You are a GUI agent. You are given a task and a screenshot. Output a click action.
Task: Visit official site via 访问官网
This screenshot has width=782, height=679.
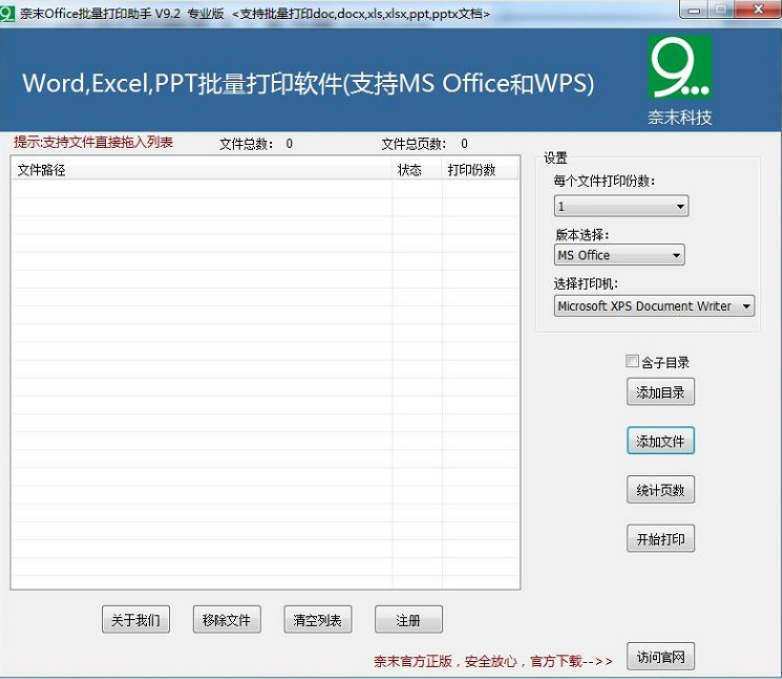tap(660, 657)
